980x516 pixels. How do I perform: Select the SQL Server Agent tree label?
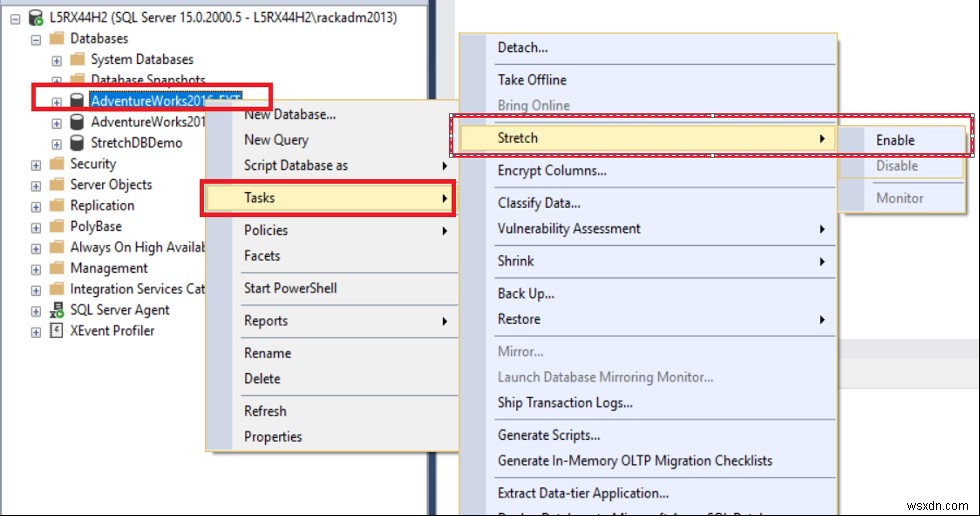[x=119, y=310]
